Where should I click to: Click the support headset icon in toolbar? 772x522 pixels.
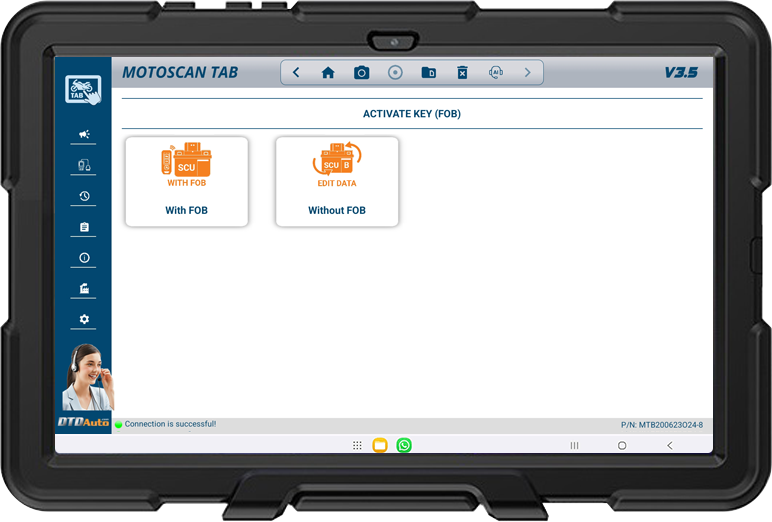(x=496, y=73)
